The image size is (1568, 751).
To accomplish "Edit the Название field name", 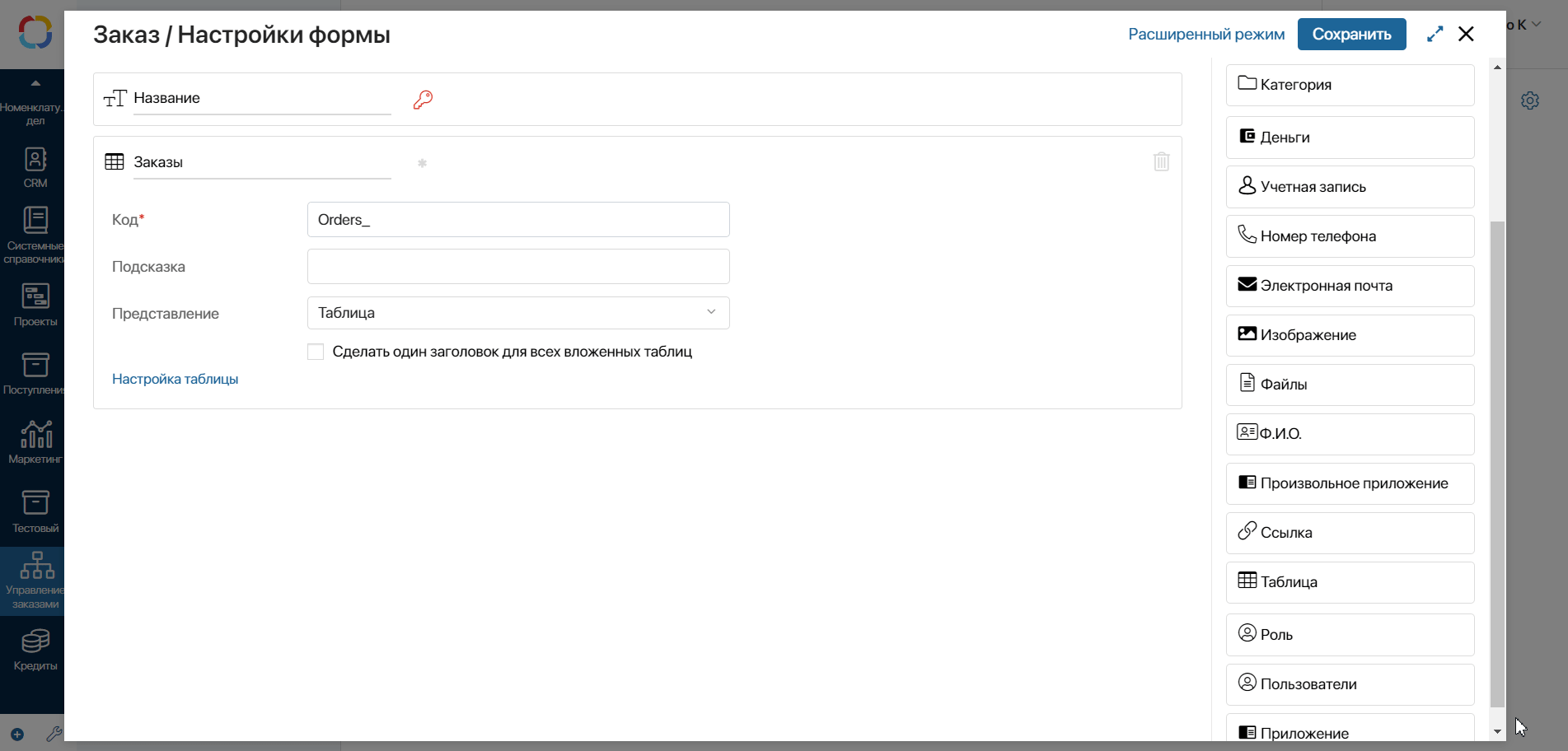I will 262,99.
